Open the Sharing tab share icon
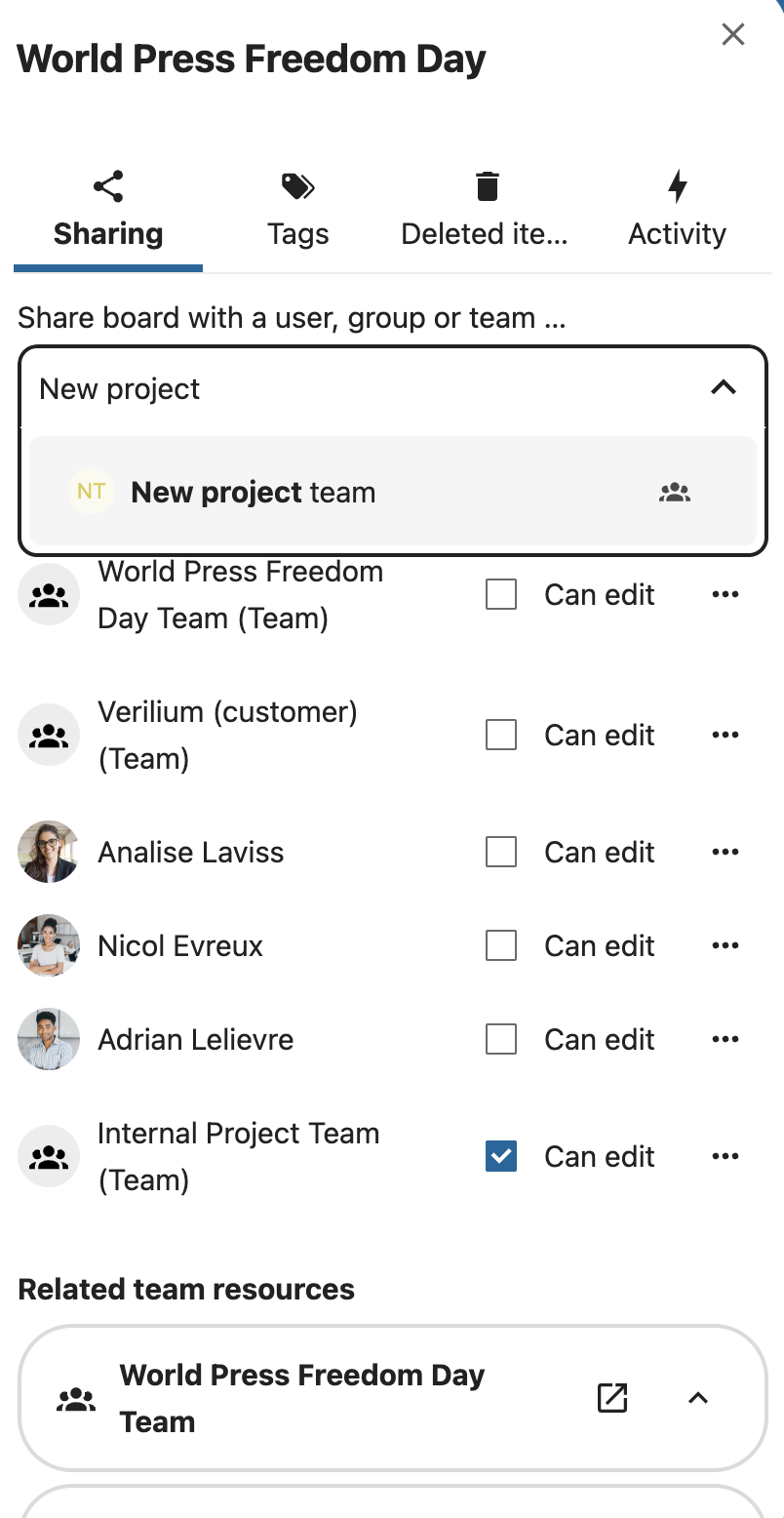Screen dimensions: 784x1518 pos(107,186)
